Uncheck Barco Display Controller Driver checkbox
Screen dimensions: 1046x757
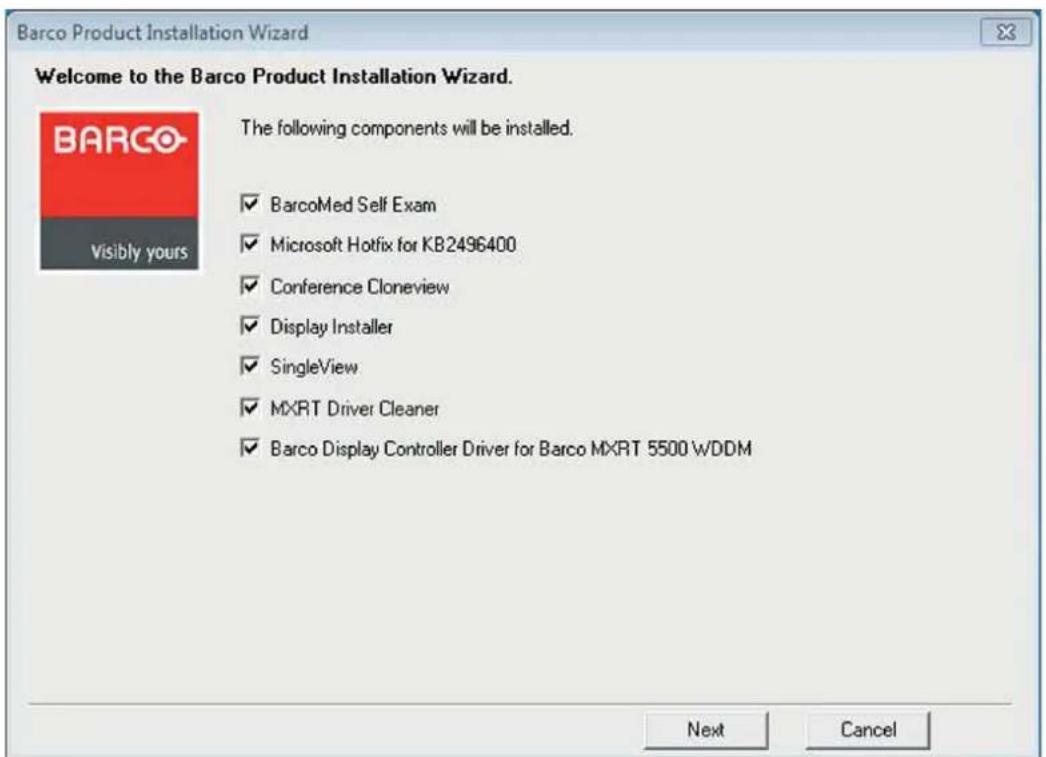click(249, 447)
